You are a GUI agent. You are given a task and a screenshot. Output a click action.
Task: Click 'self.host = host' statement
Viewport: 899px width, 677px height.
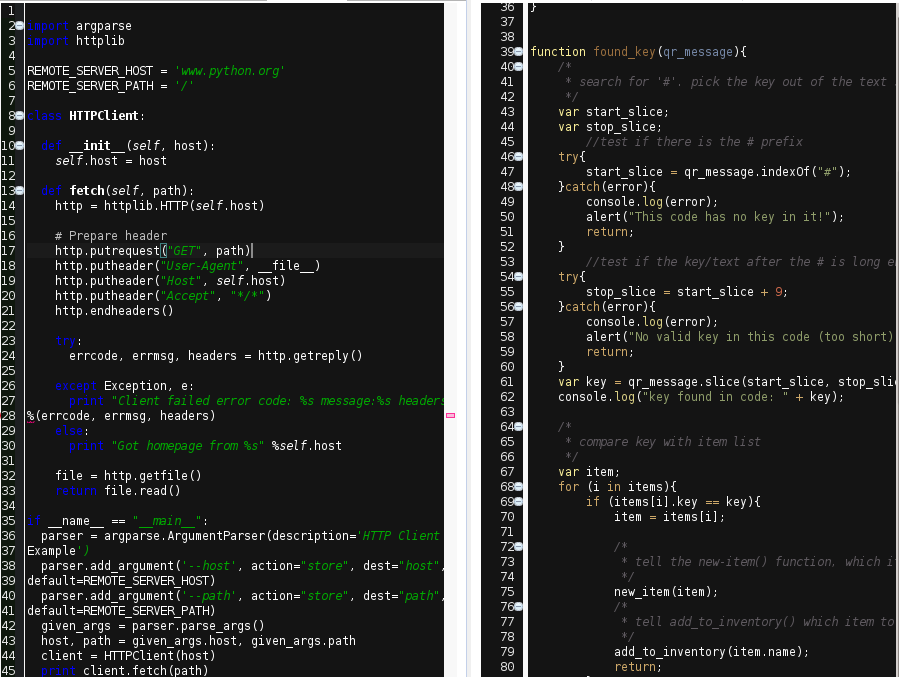(x=111, y=161)
